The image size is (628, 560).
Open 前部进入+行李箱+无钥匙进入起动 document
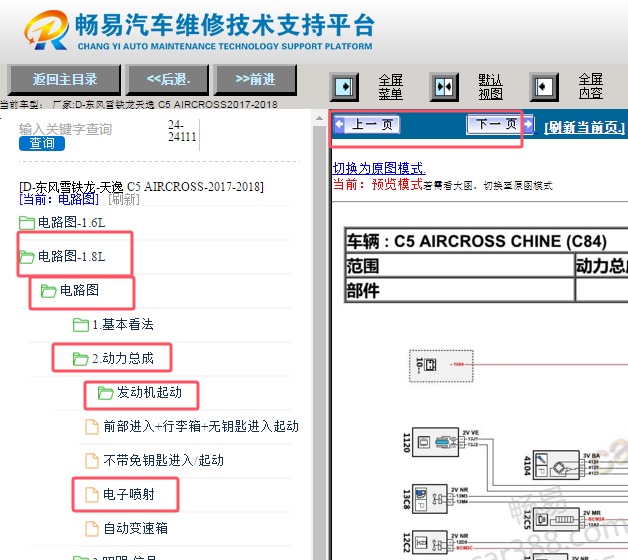(x=201, y=427)
